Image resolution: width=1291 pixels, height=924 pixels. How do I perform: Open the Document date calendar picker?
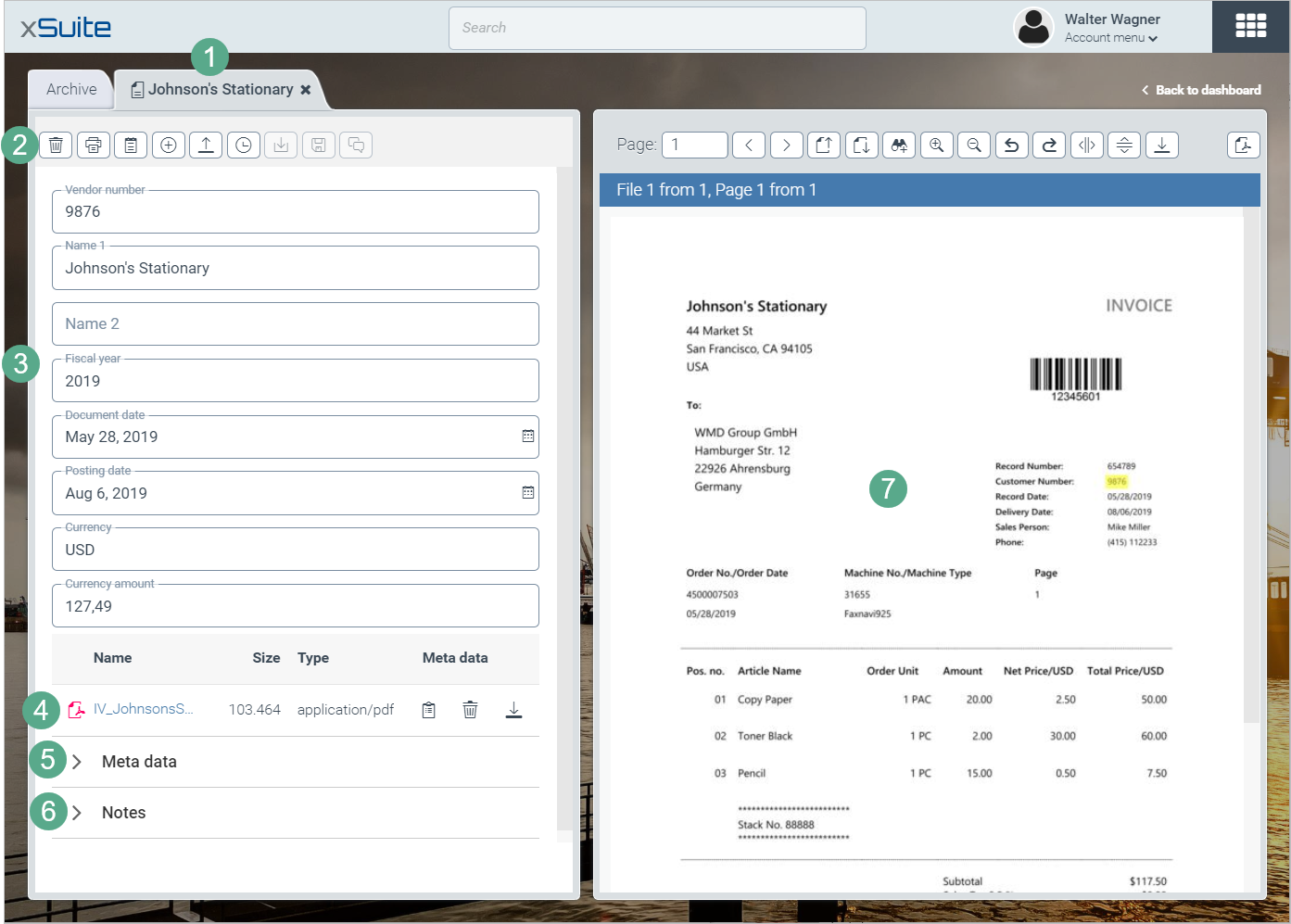coord(527,437)
